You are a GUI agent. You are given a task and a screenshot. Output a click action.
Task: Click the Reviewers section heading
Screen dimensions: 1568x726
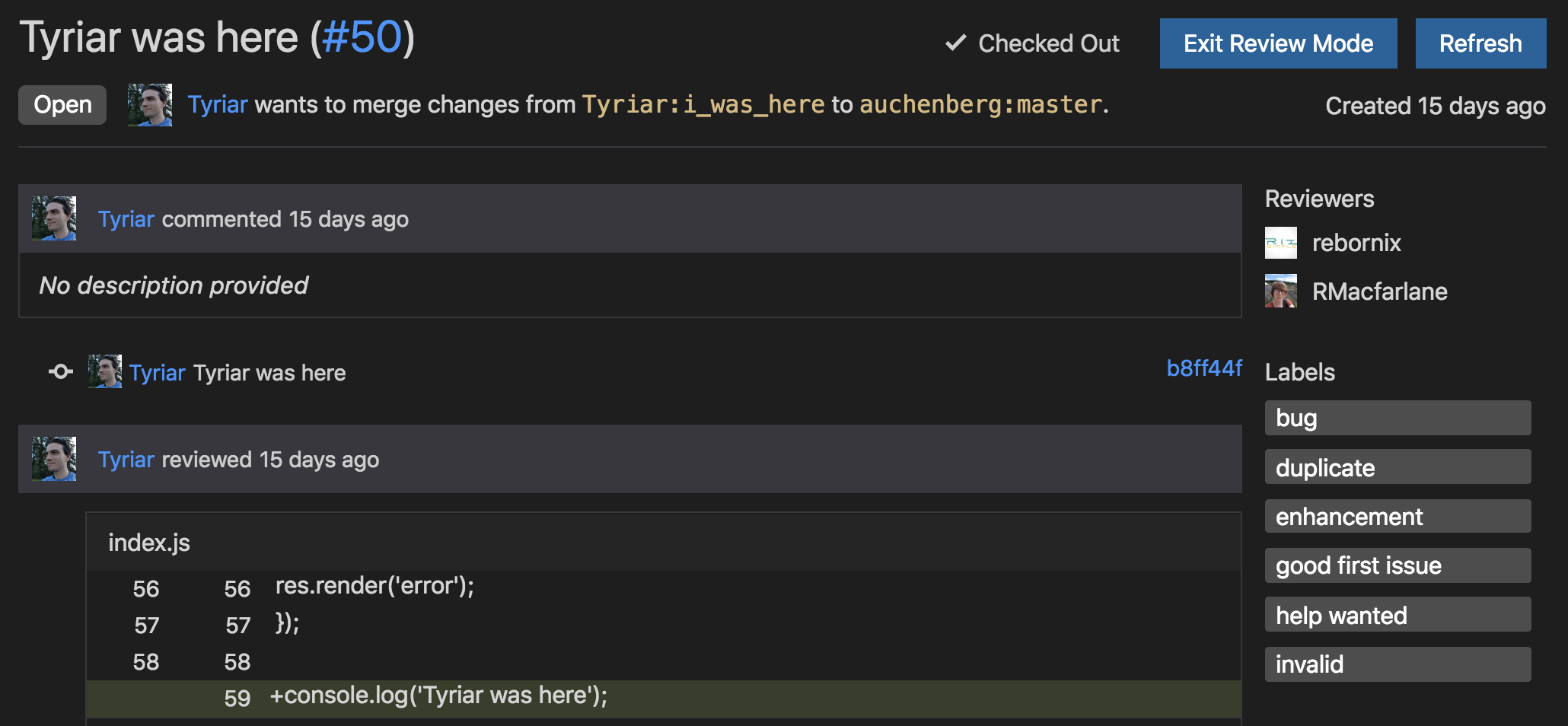tap(1319, 199)
